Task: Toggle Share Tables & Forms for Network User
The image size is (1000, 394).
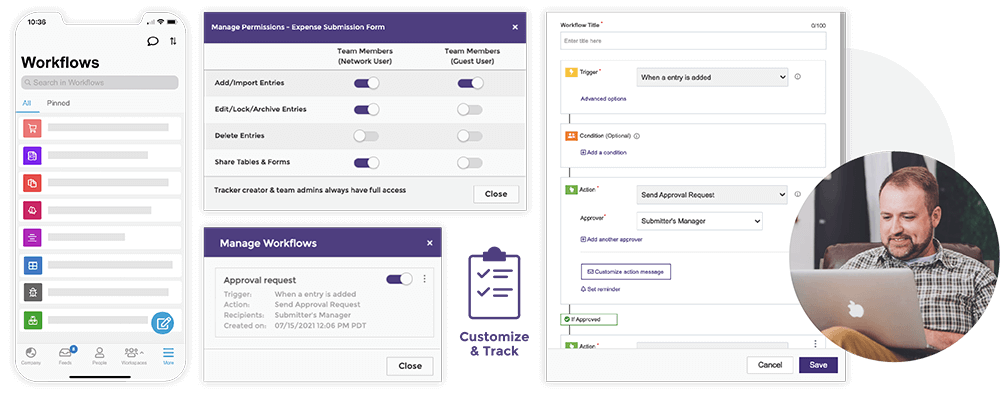Action: click(x=367, y=163)
